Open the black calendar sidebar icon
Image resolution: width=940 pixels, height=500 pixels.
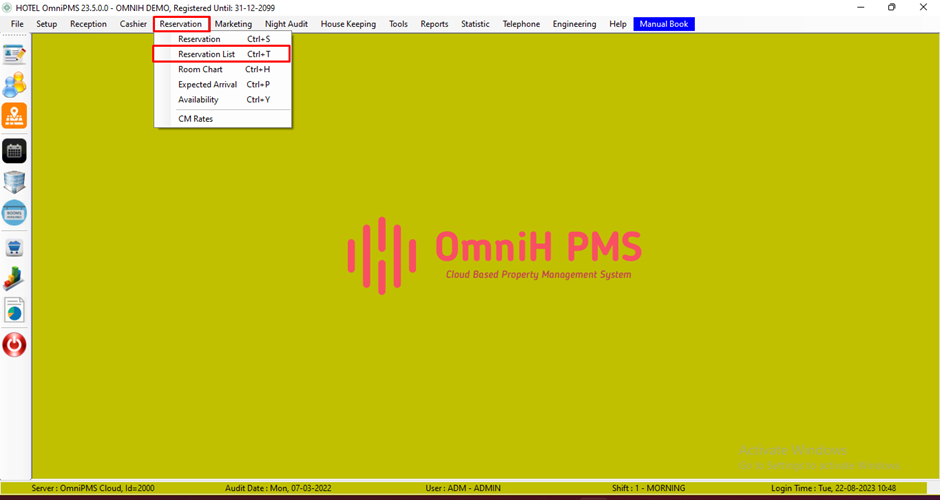(x=14, y=150)
